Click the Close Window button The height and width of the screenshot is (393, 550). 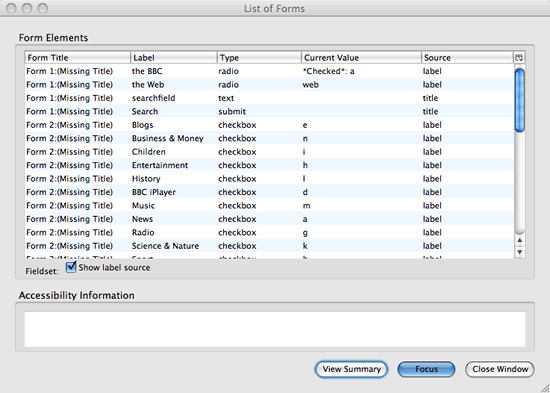pyautogui.click(x=500, y=369)
